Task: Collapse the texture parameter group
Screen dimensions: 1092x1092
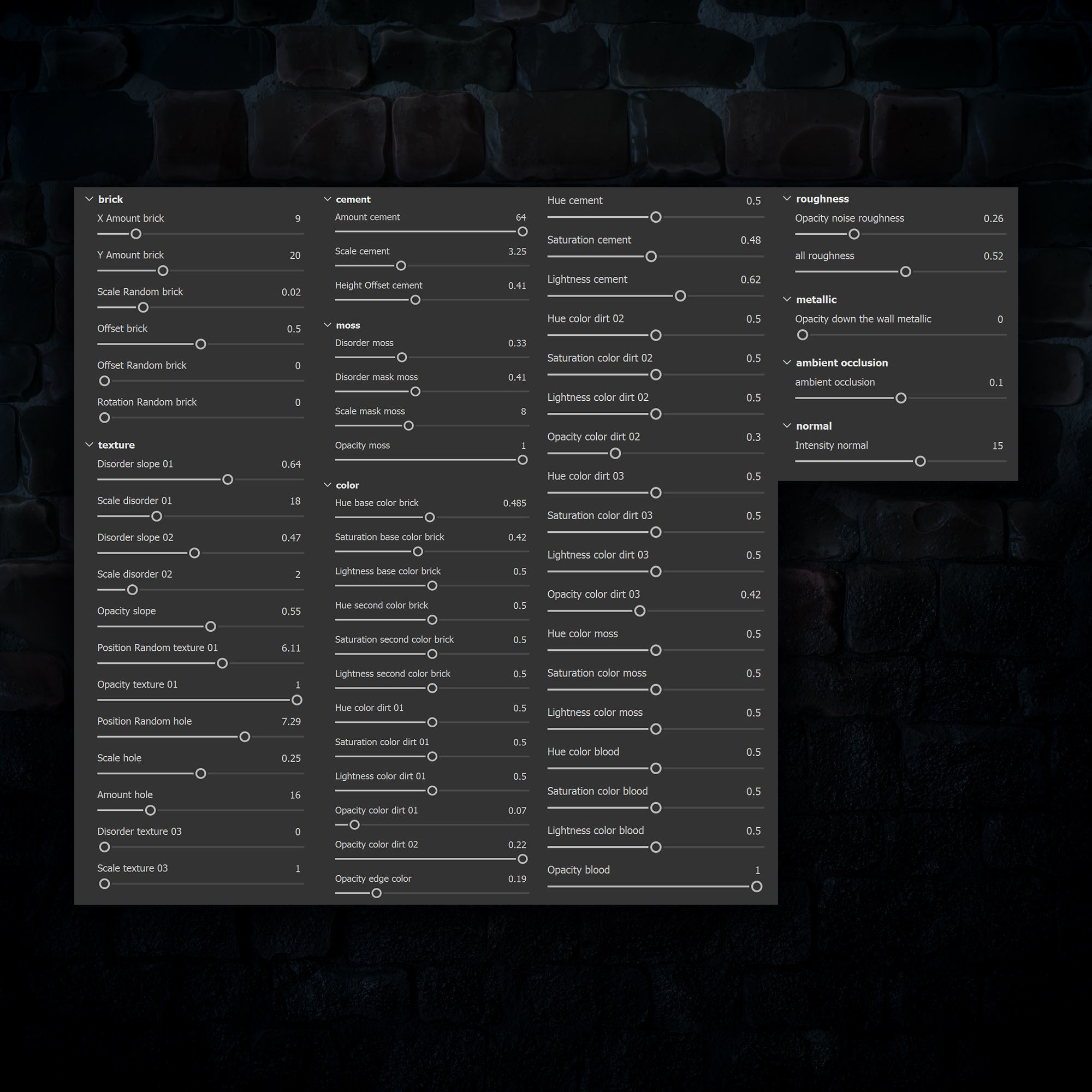Action: pyautogui.click(x=89, y=445)
